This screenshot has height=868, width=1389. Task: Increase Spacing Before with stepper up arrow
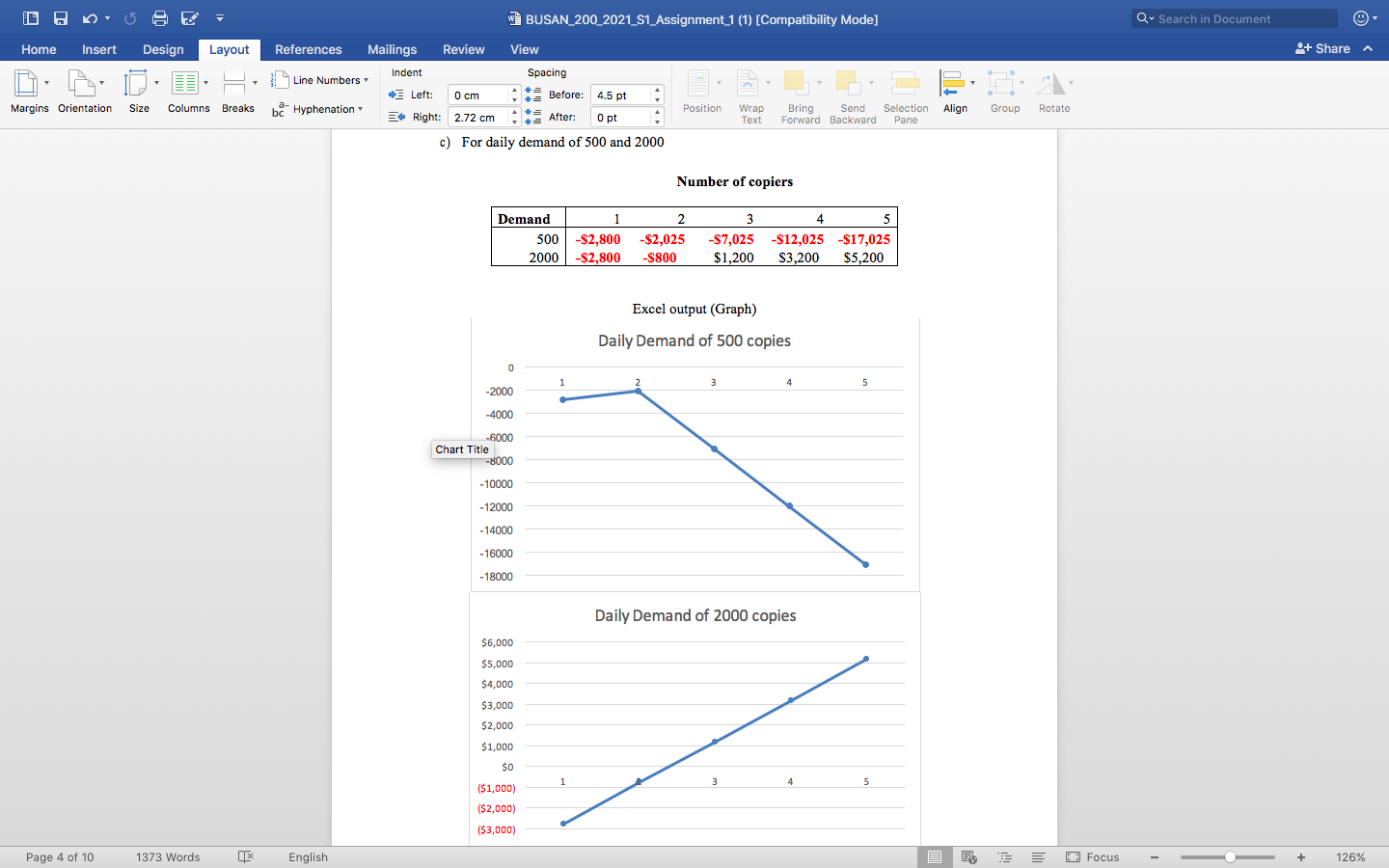point(657,90)
